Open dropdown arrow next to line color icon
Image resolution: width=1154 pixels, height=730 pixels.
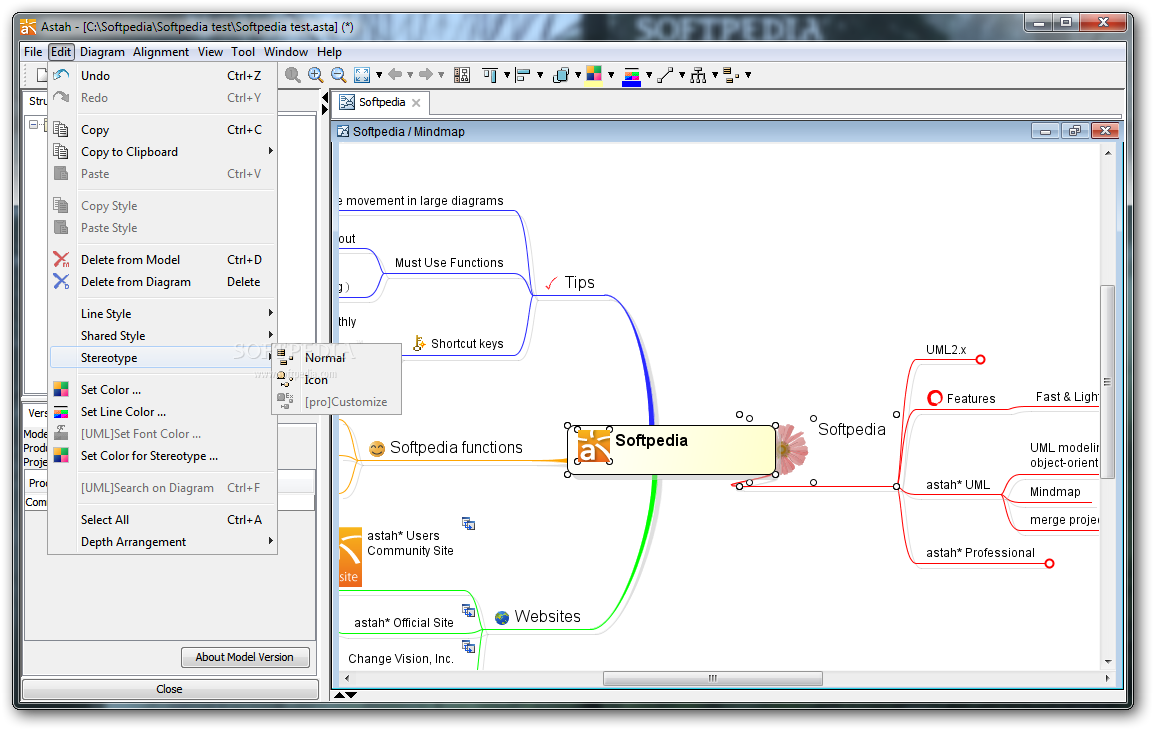click(649, 75)
